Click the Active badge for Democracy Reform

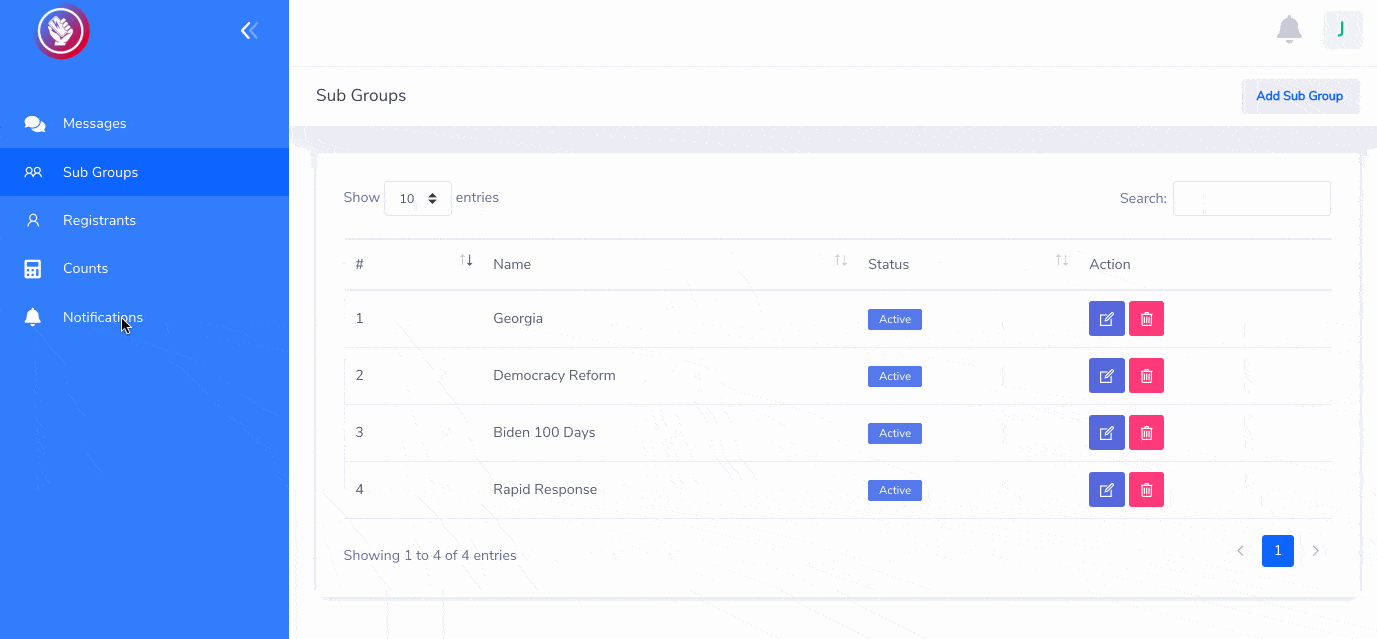click(x=895, y=376)
